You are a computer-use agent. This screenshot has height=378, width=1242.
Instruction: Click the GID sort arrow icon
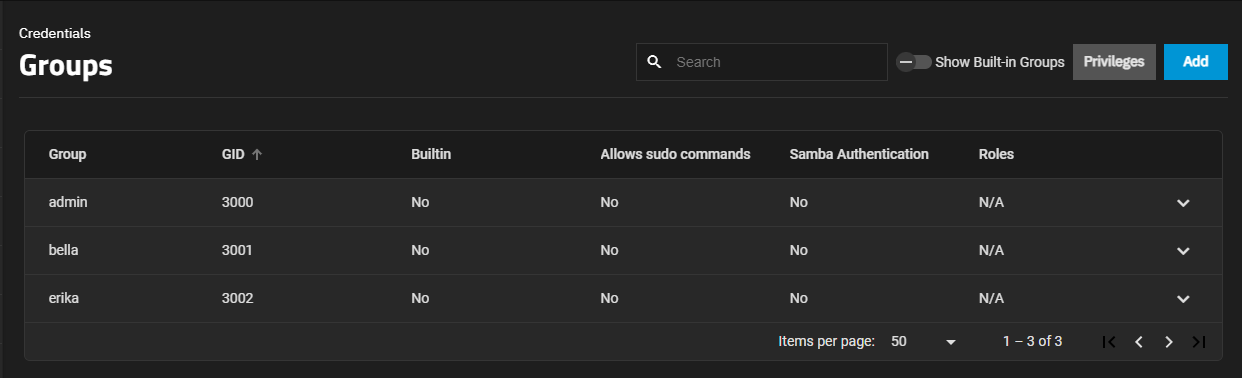pos(257,154)
